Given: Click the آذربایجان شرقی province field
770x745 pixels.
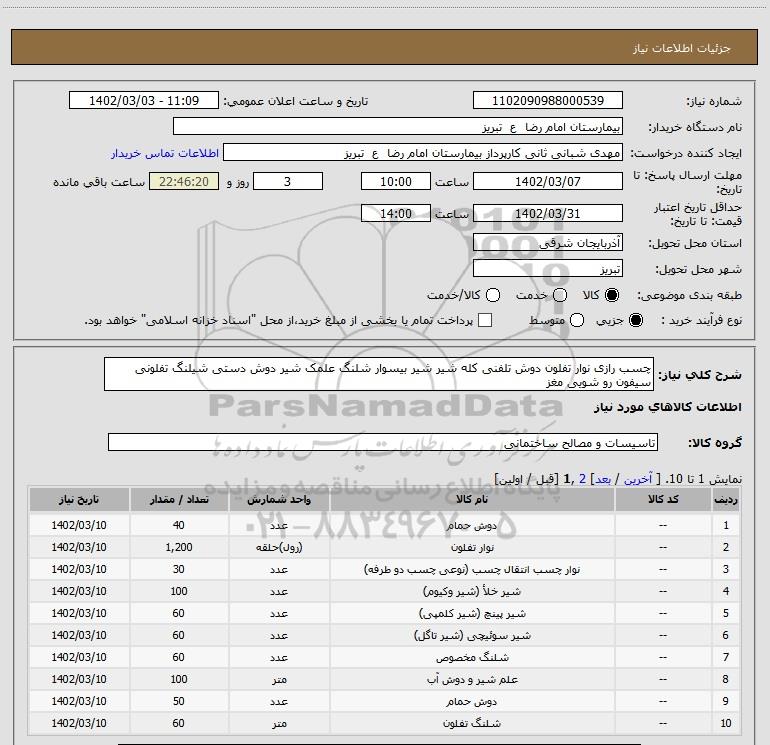Looking at the screenshot, I should (548, 242).
